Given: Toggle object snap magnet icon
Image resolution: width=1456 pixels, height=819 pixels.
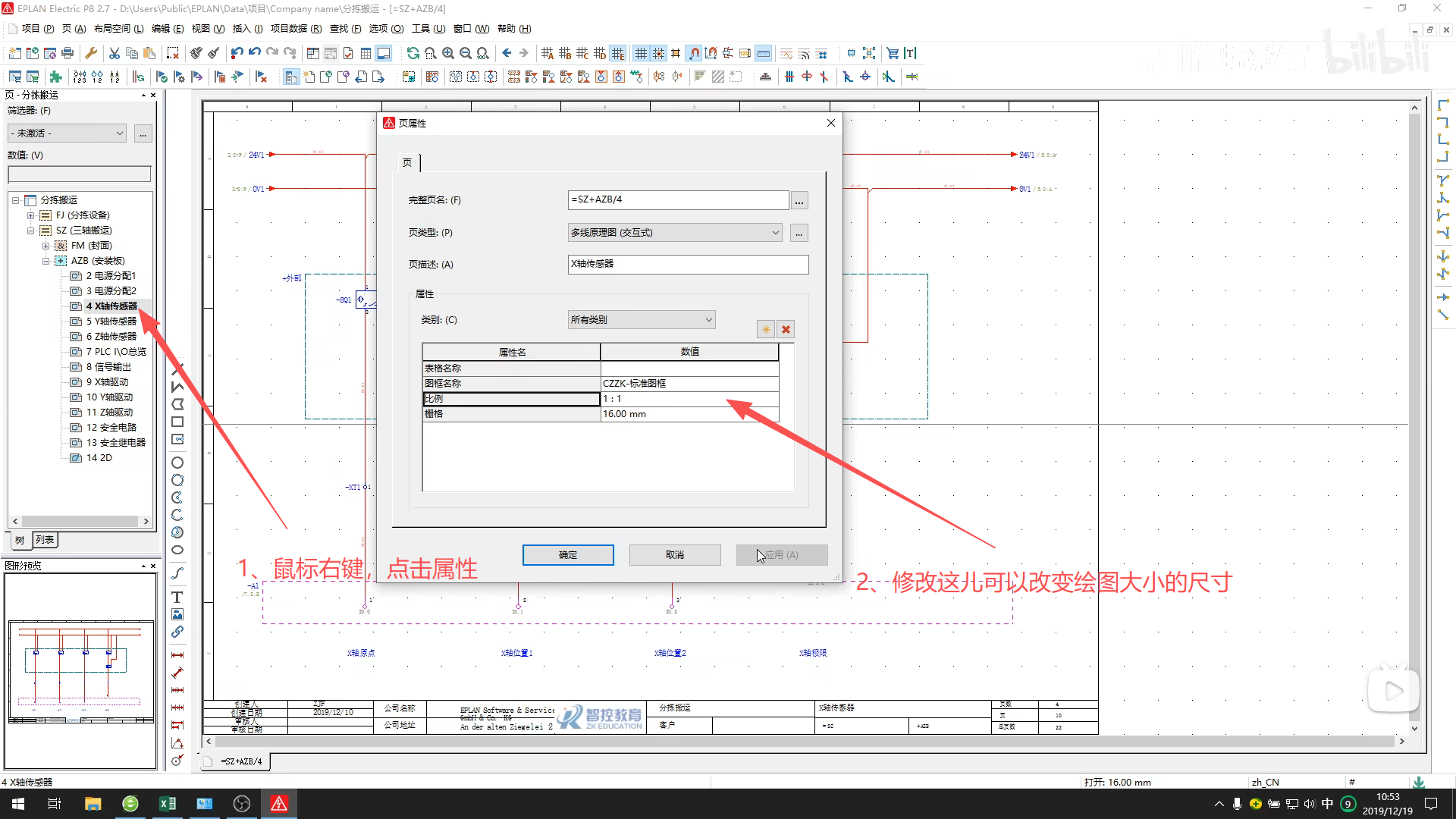Looking at the screenshot, I should point(694,53).
